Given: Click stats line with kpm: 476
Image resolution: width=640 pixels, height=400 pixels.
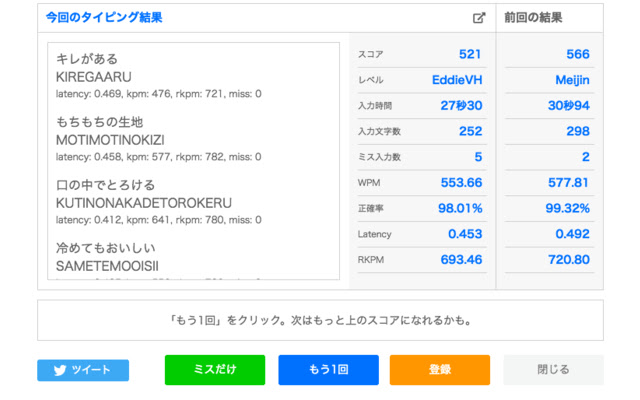Looking at the screenshot, I should [x=158, y=94].
